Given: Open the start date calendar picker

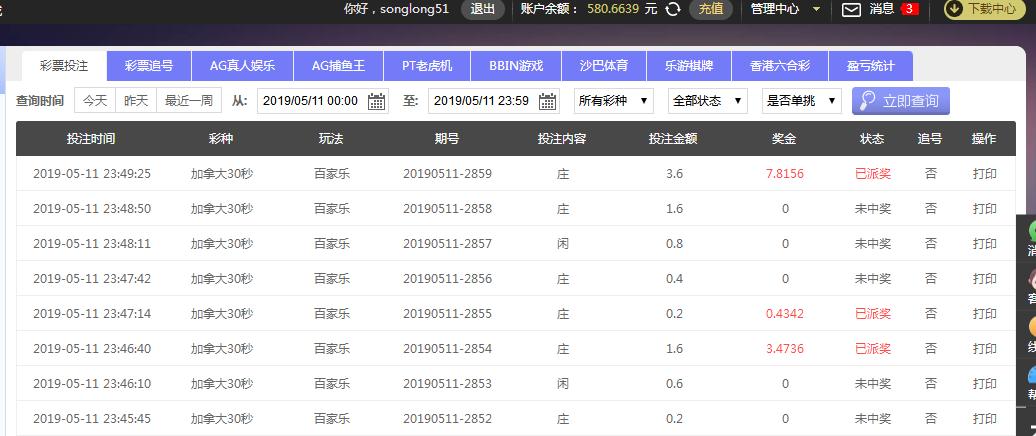Looking at the screenshot, I should [x=377, y=101].
